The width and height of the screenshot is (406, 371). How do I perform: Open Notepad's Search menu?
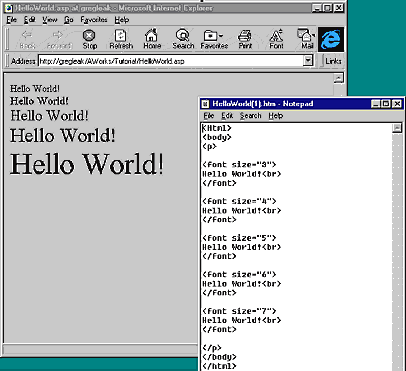[250, 116]
